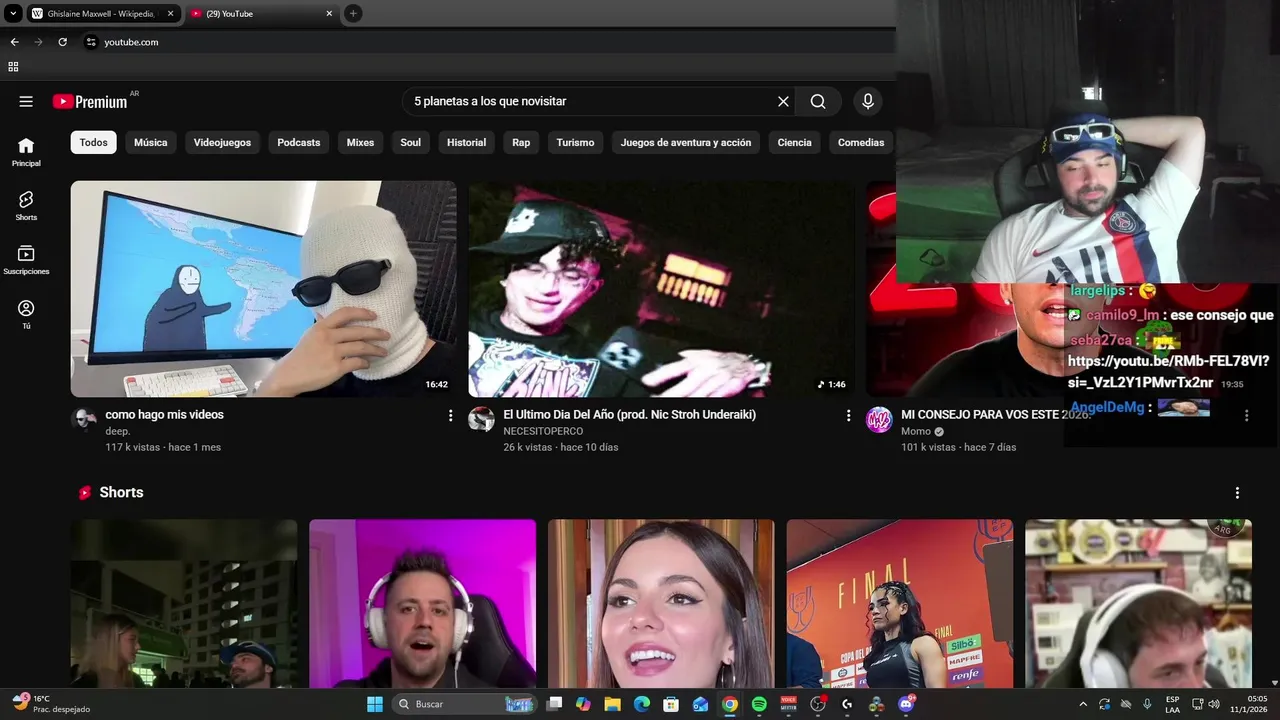Open the browser tab search dropdown
Screen dimensions: 1280x720
coord(13,13)
